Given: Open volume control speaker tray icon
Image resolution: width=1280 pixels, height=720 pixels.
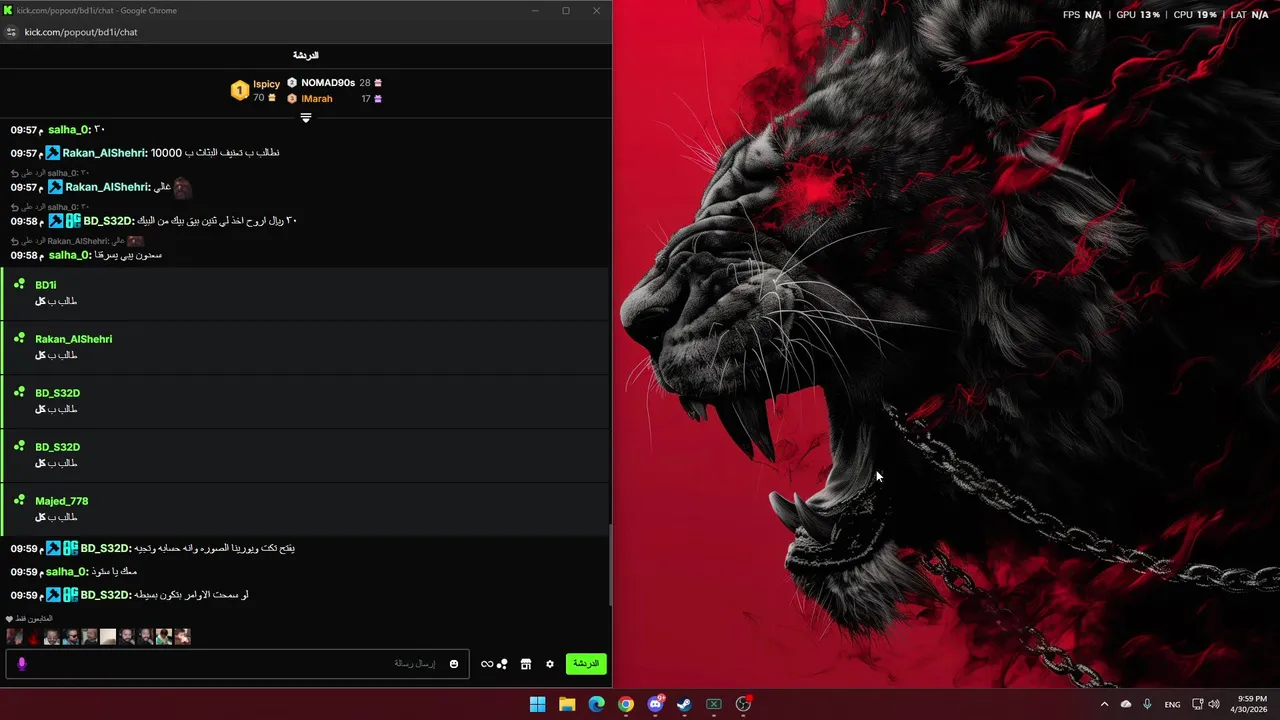Looking at the screenshot, I should click(1214, 704).
